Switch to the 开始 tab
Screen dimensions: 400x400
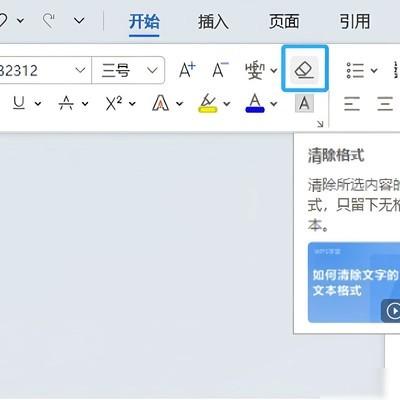coord(144,22)
